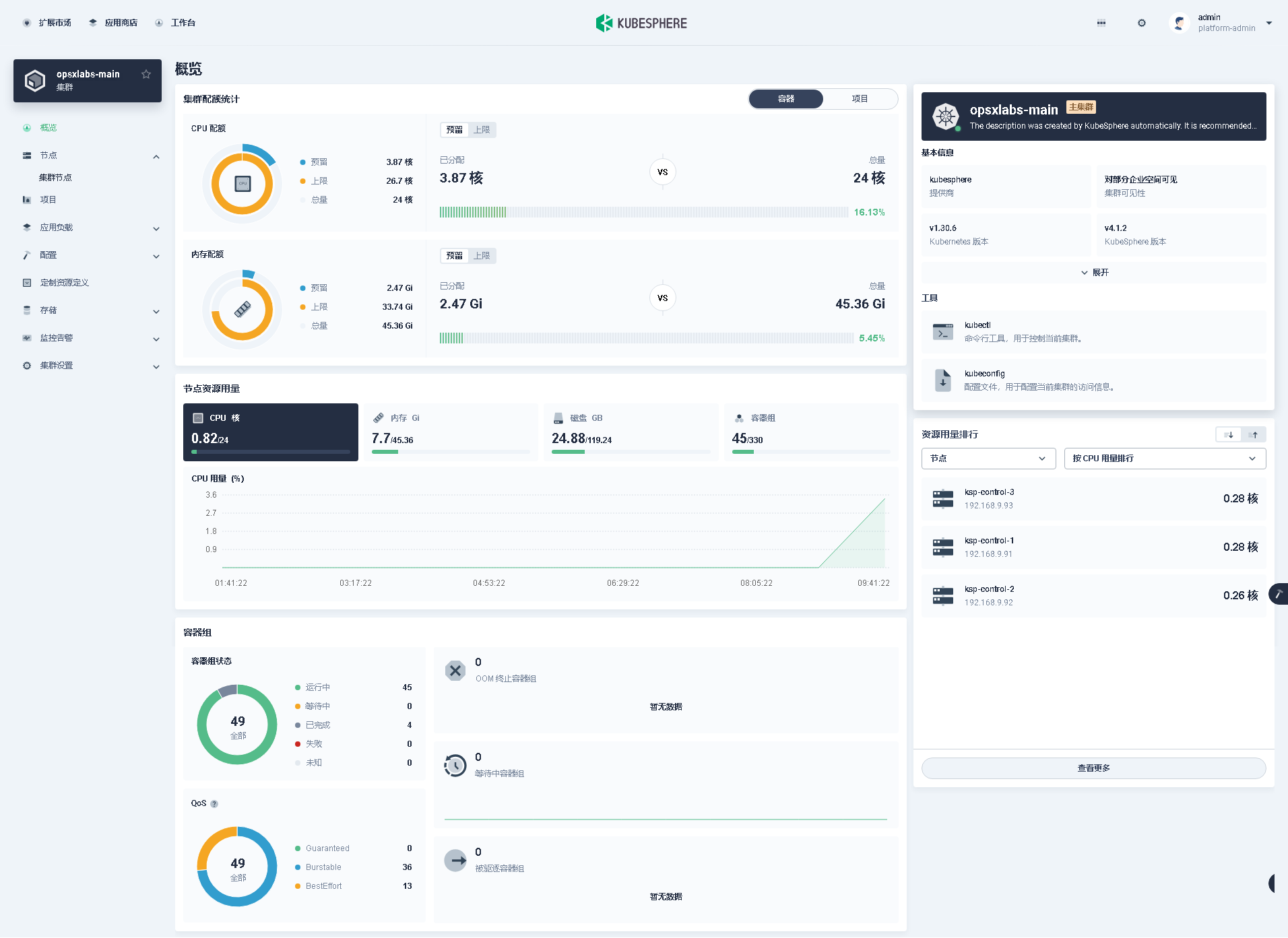Open admin account dropdown arrow

click(1269, 23)
